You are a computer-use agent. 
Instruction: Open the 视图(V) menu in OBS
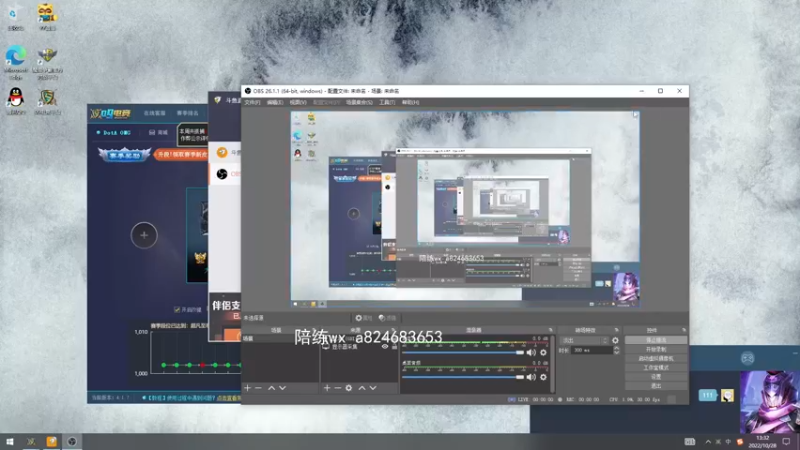click(x=298, y=103)
